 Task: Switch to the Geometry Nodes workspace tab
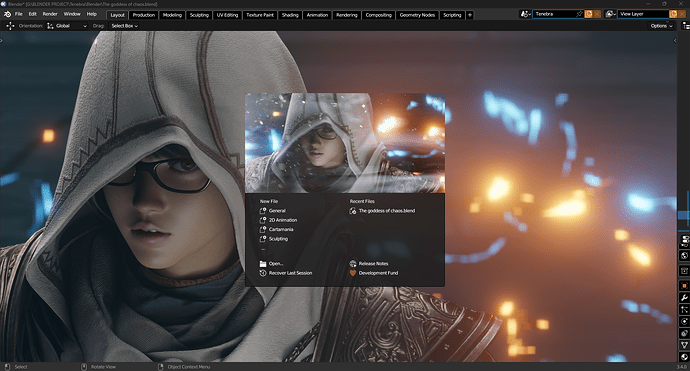click(x=417, y=15)
